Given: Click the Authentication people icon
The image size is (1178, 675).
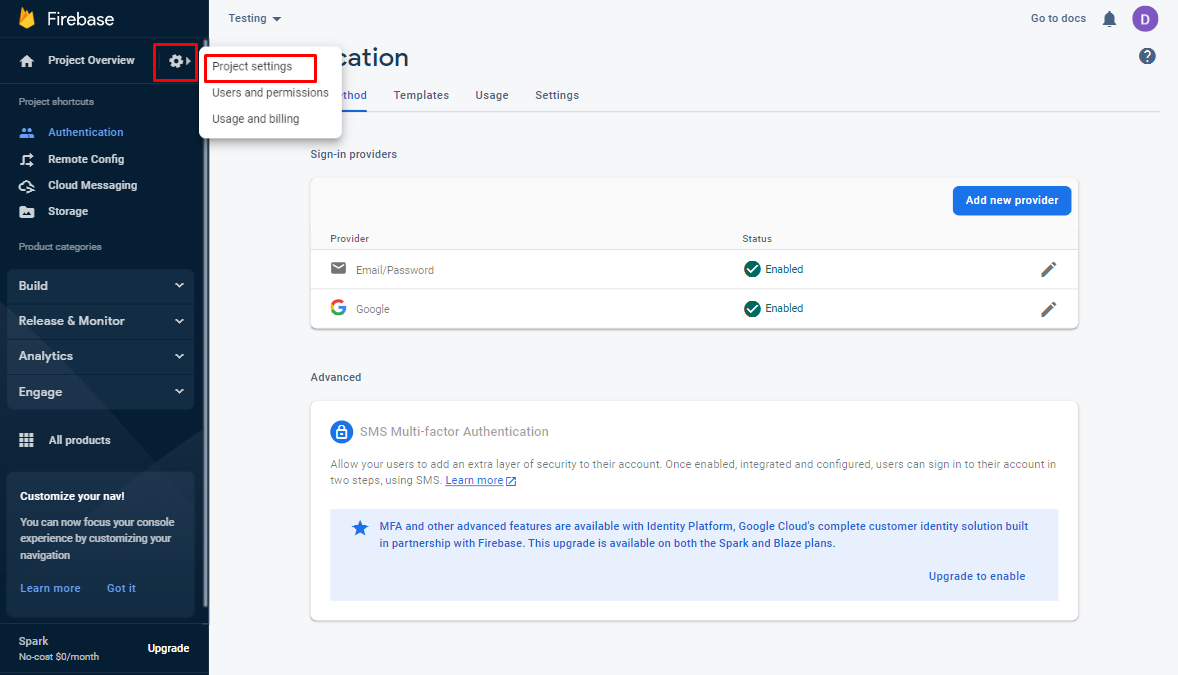Looking at the screenshot, I should [x=27, y=132].
